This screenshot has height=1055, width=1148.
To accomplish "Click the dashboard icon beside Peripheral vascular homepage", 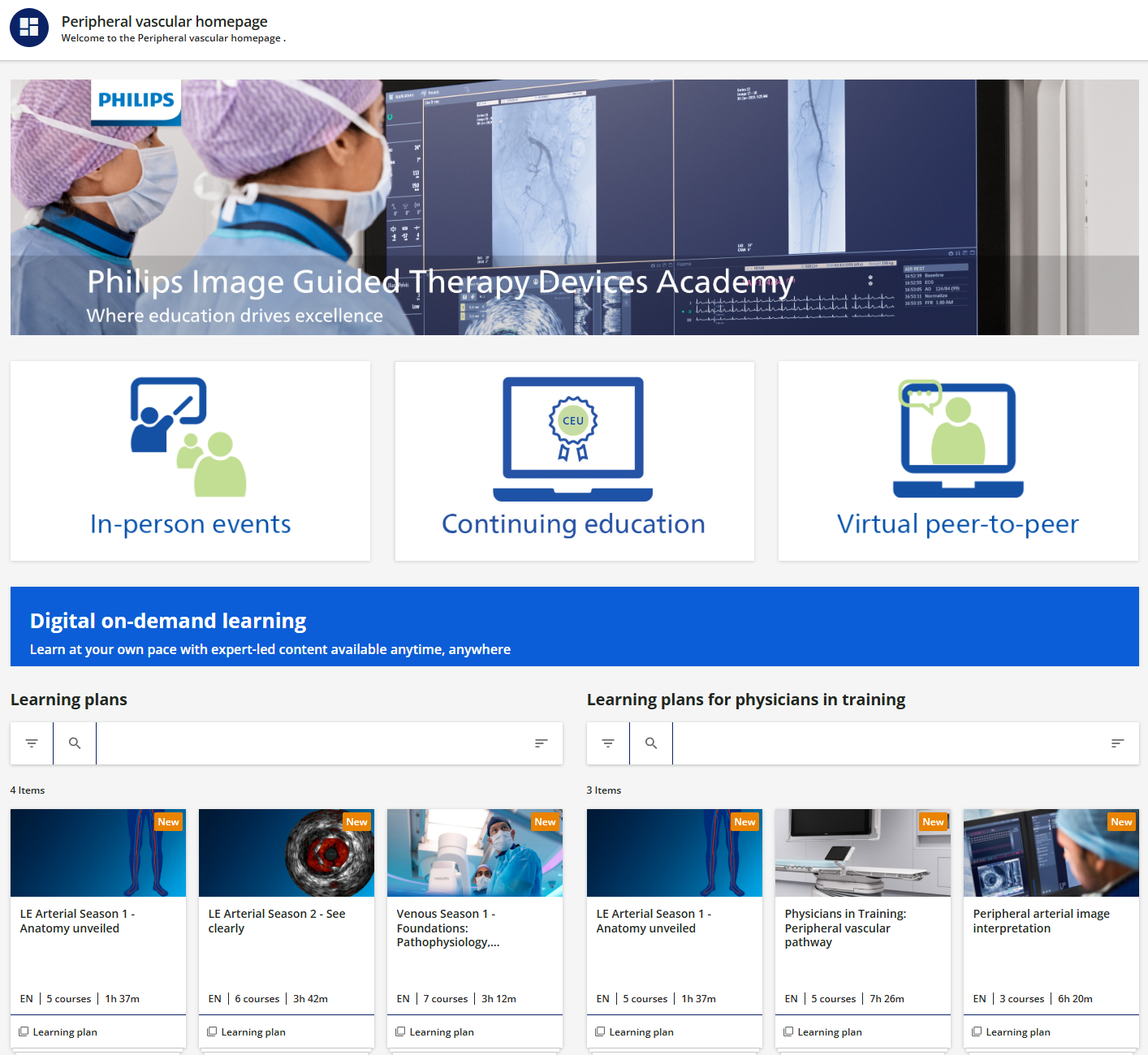I will coord(29,28).
